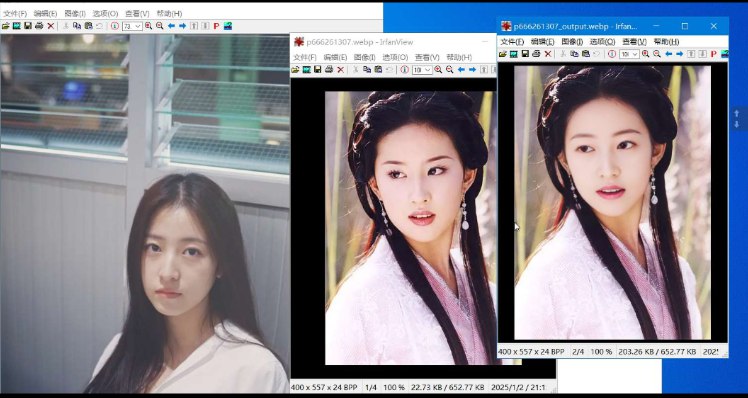Open 文件(F) menu in p666261307.webp window
748x398 pixels.
coord(305,57)
